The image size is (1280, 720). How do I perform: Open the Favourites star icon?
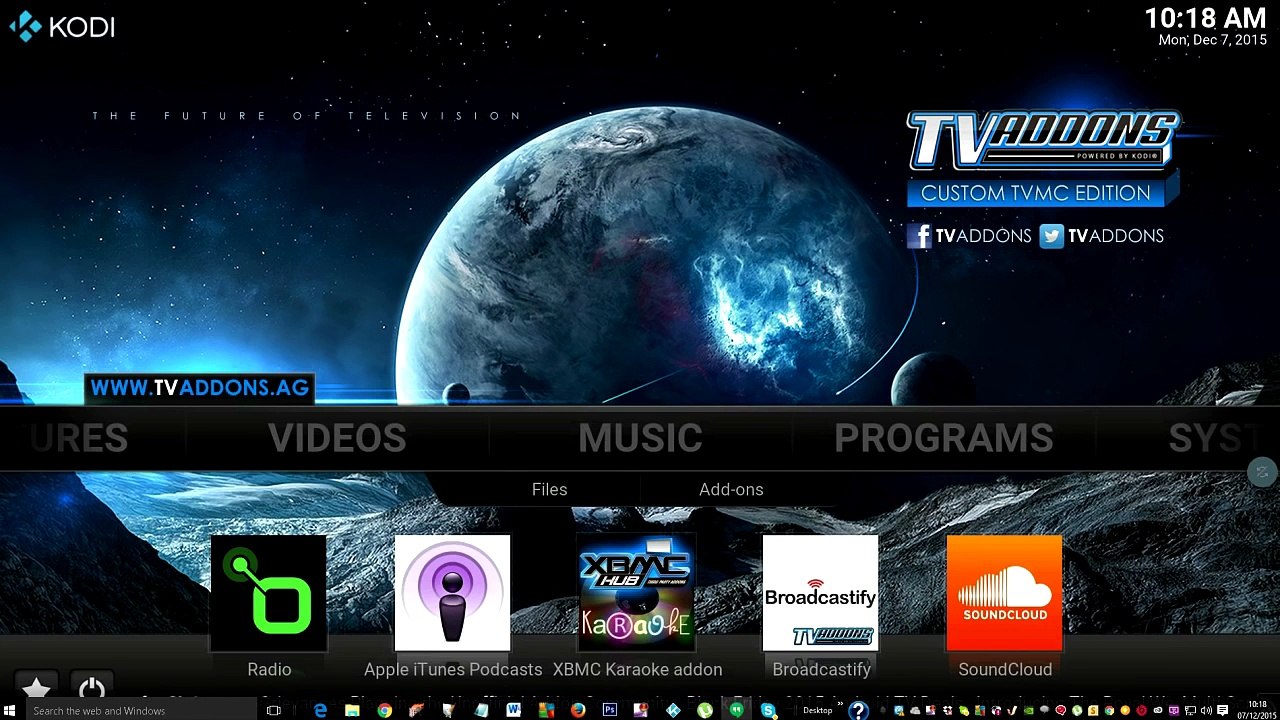pyautogui.click(x=36, y=687)
